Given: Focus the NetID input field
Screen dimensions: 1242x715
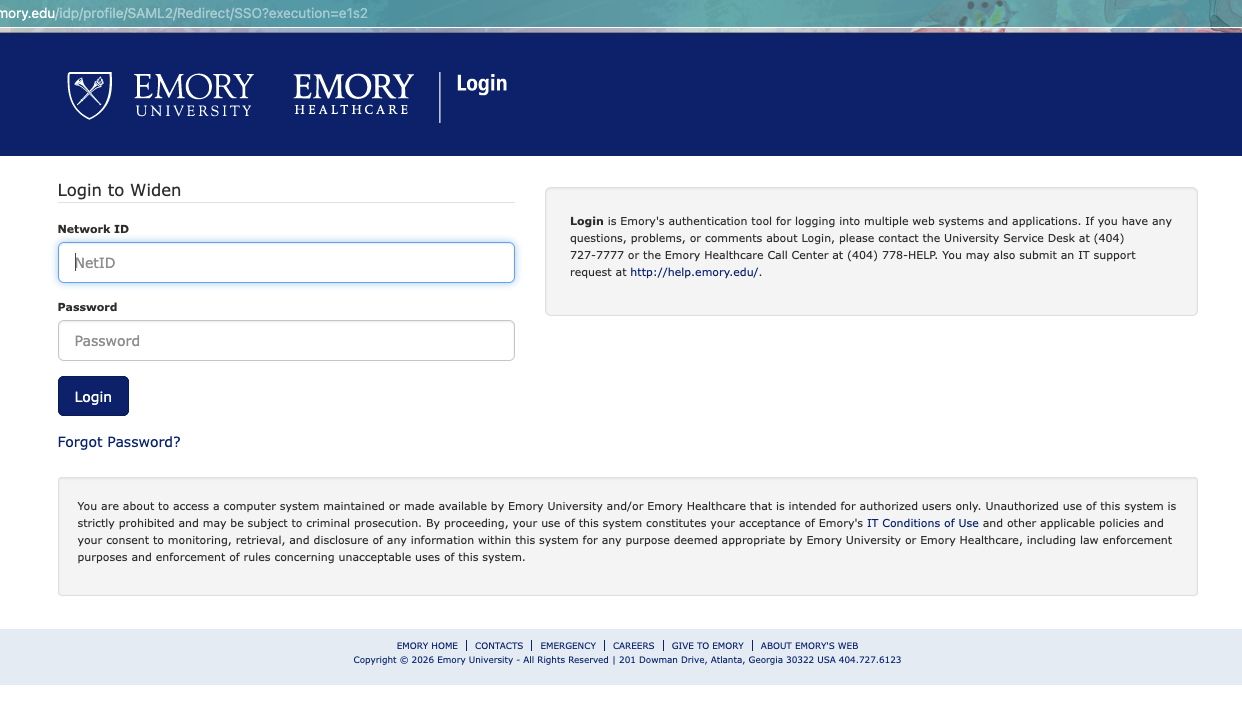Looking at the screenshot, I should coord(286,262).
